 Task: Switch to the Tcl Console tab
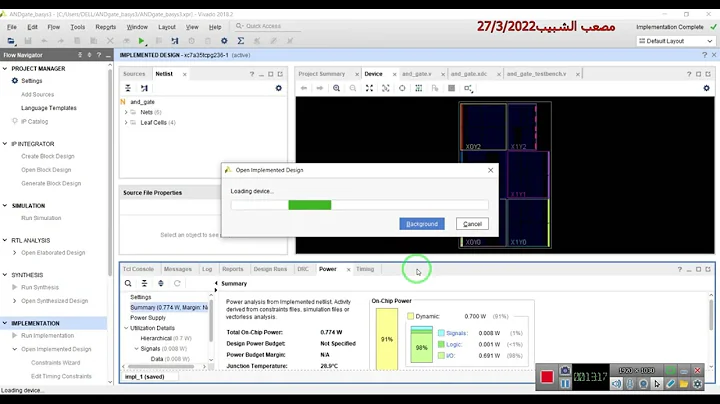click(138, 269)
